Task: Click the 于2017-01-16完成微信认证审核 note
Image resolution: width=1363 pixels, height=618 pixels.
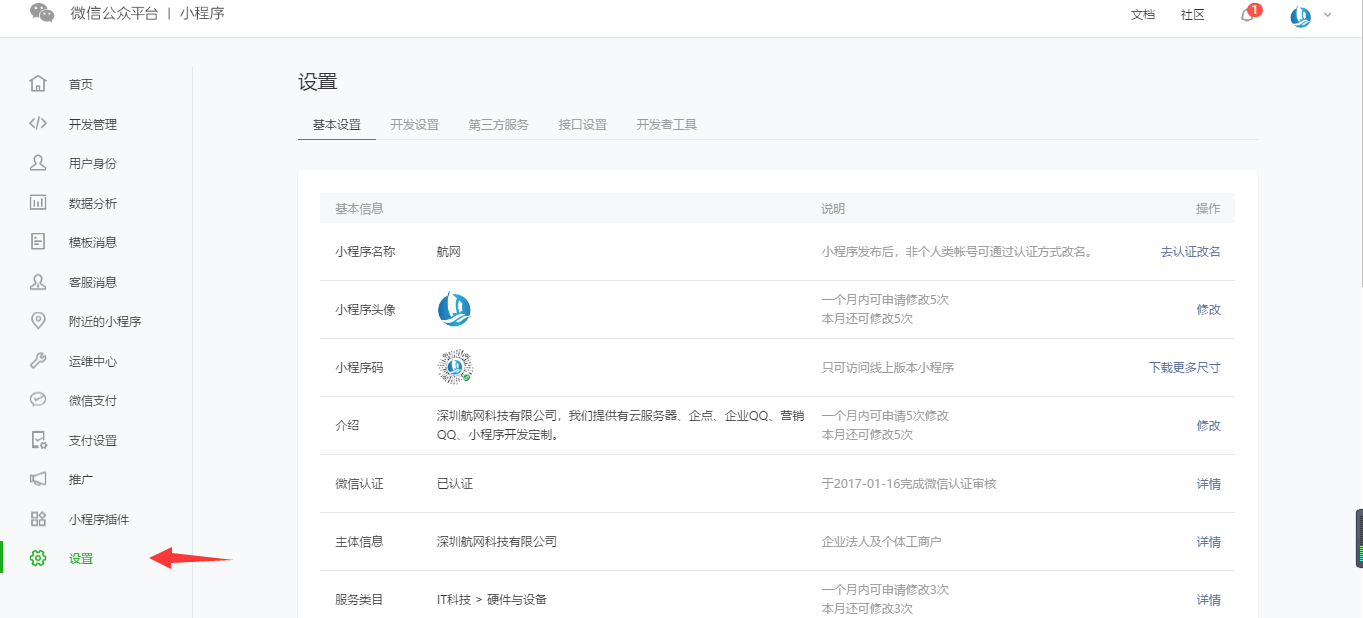Action: click(909, 484)
